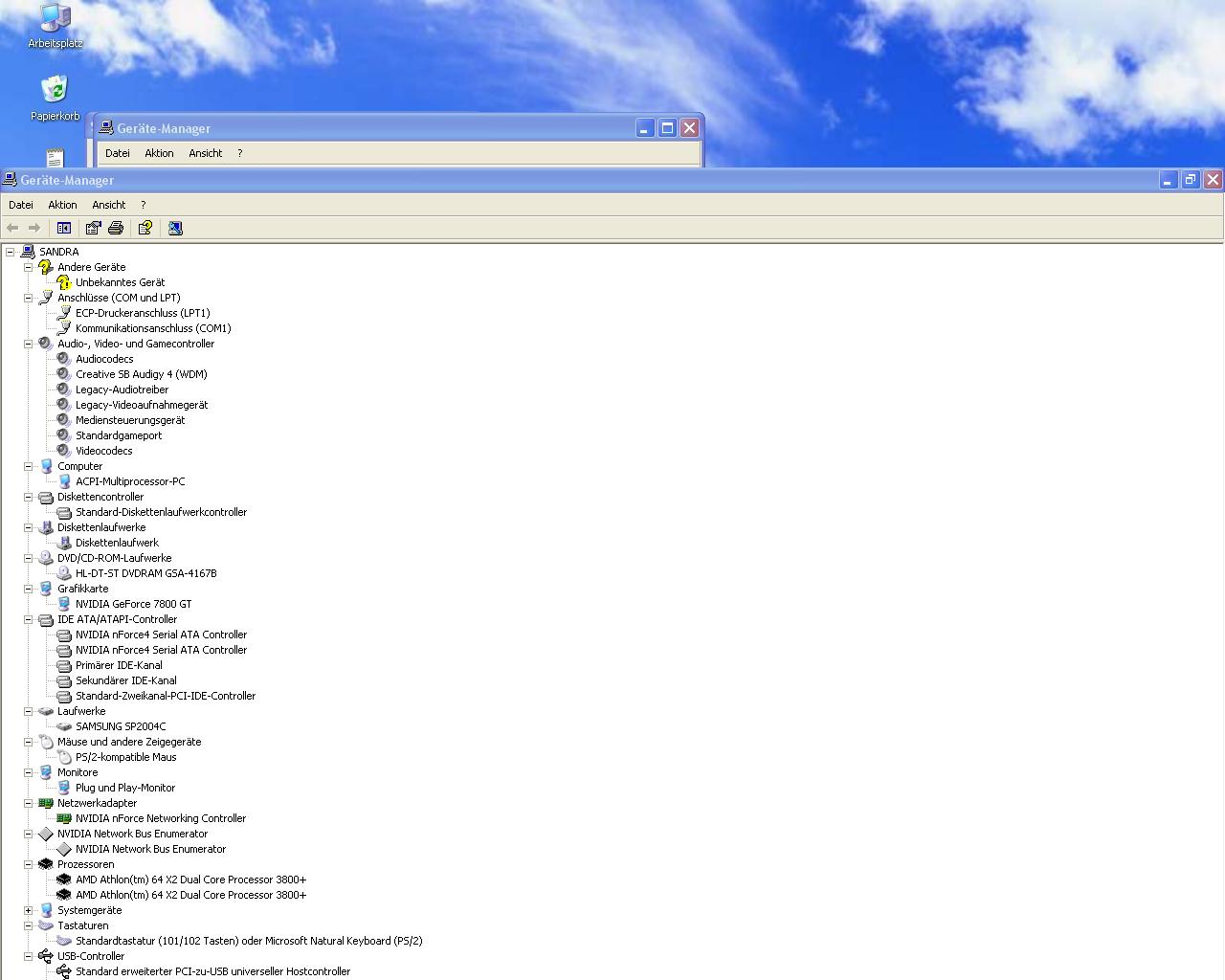1225x980 pixels.
Task: Click the Help toolbar icon with question mark
Action: coord(145,228)
